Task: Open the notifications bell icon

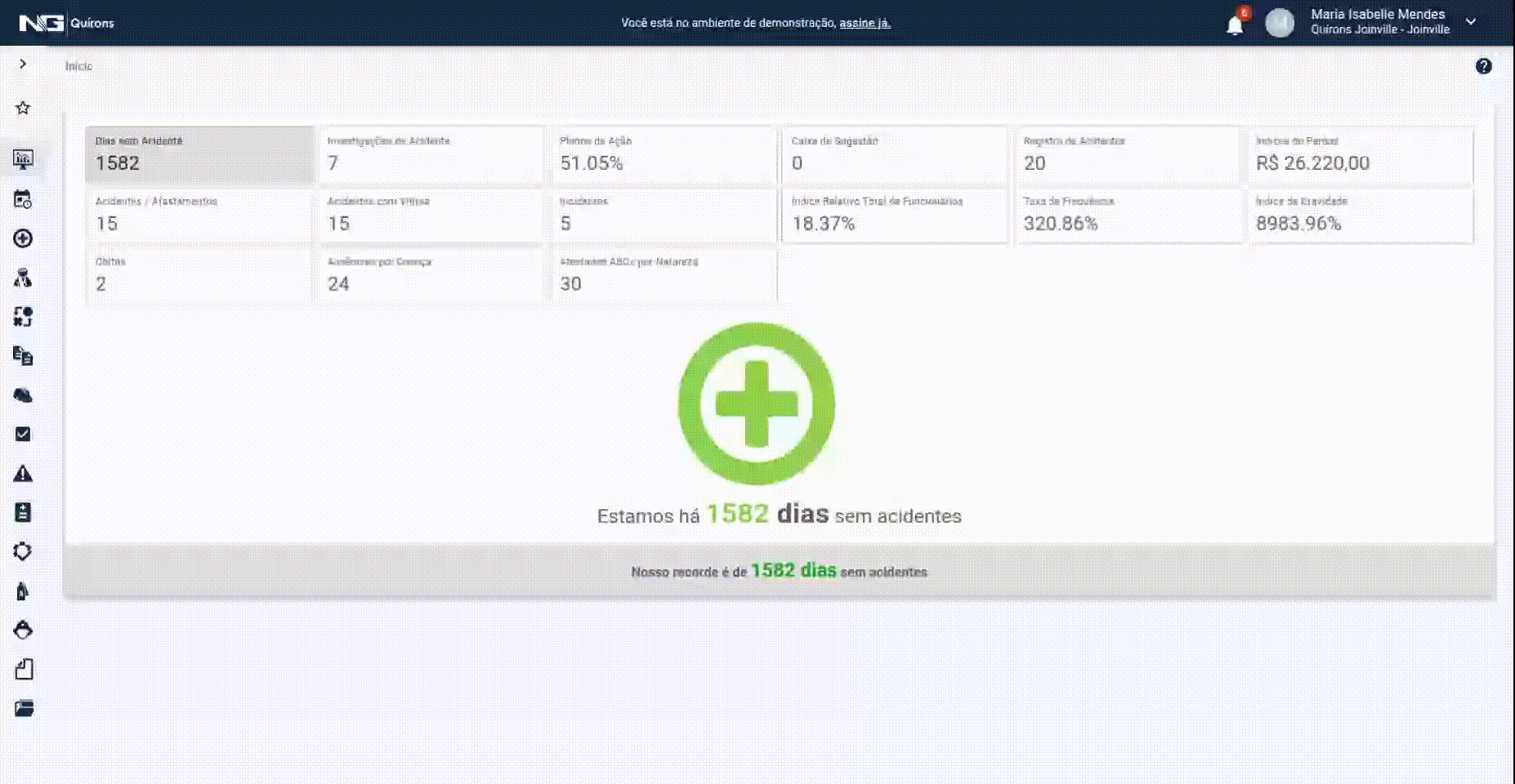Action: (1235, 25)
